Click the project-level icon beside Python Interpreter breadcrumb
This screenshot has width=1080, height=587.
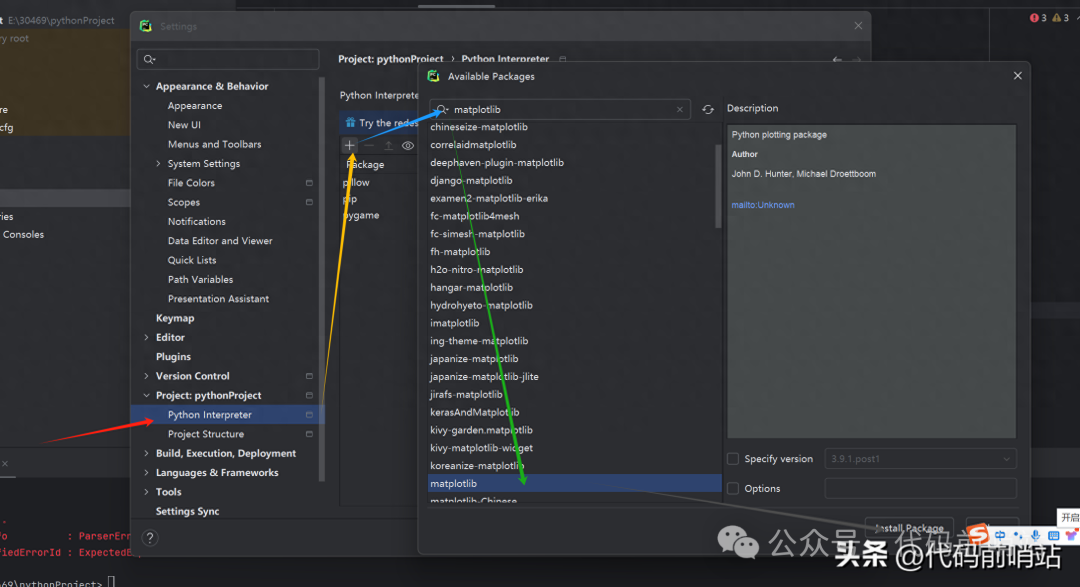tap(563, 59)
